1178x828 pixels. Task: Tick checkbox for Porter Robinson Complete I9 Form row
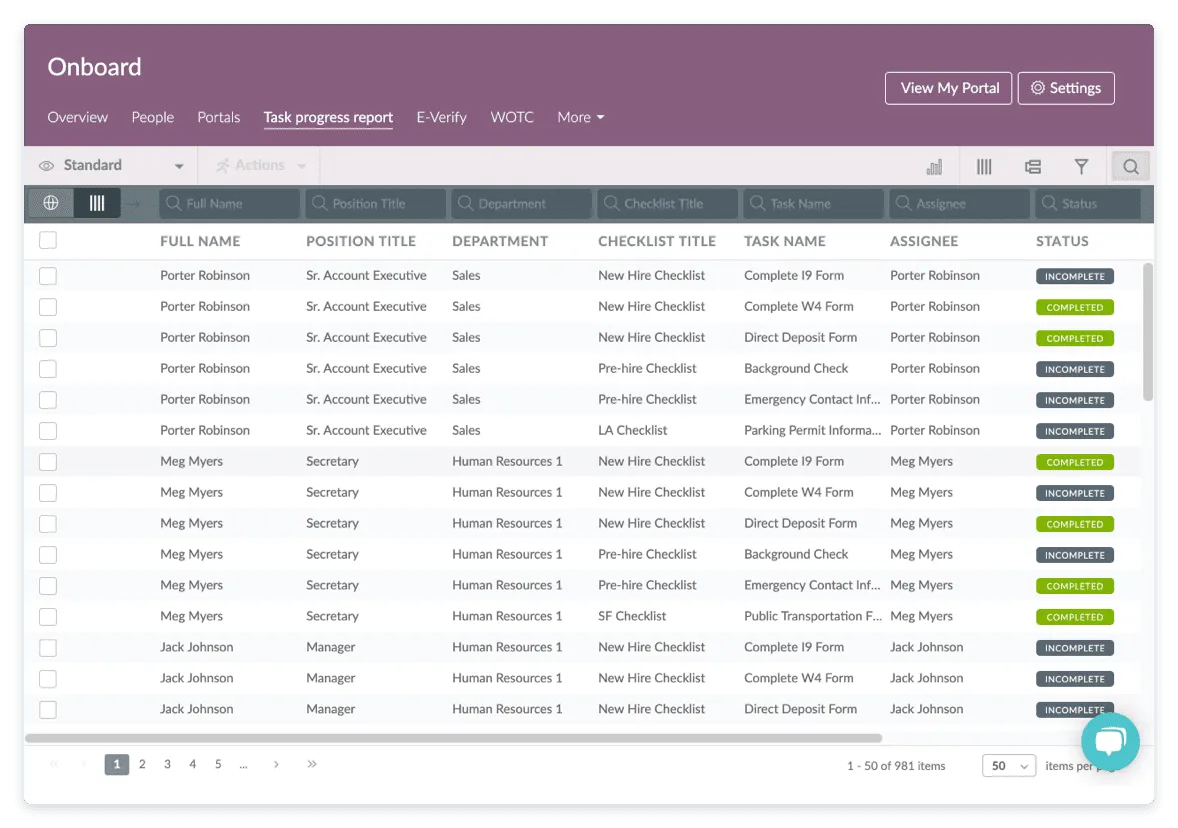coord(48,276)
